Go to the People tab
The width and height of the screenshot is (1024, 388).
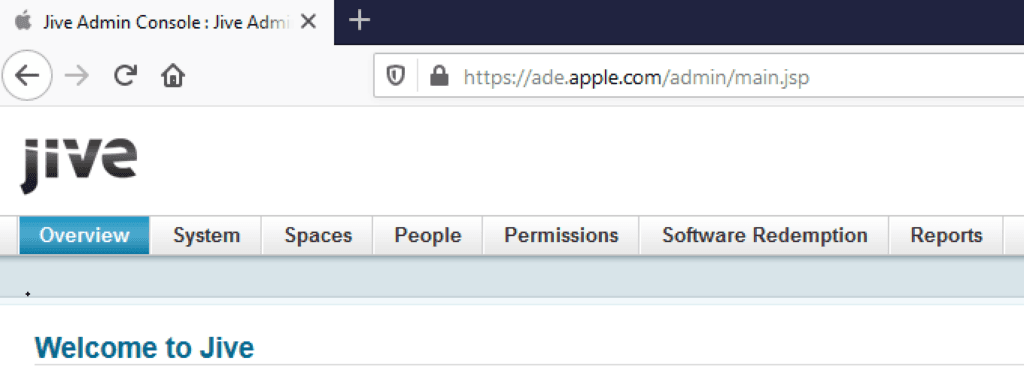click(x=428, y=235)
